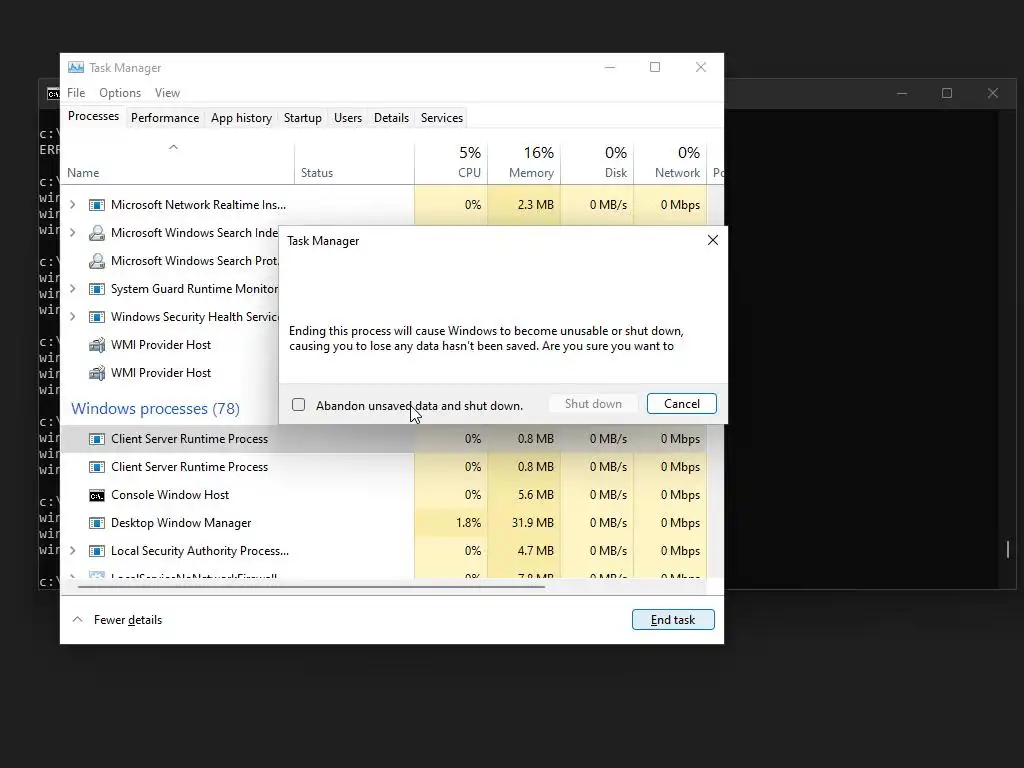
Task: Click Desktop Window Manager icon
Action: pos(97,523)
